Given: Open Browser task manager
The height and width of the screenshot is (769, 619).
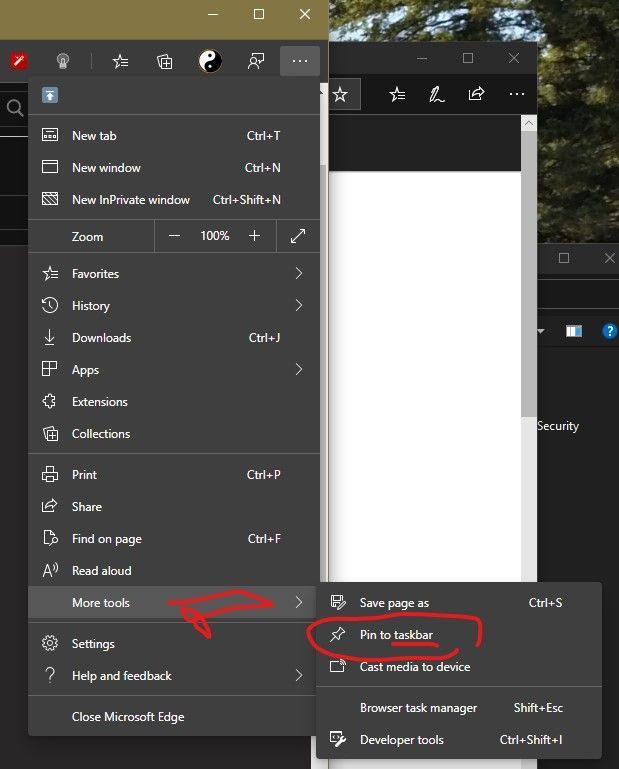Looking at the screenshot, I should pyautogui.click(x=459, y=708).
